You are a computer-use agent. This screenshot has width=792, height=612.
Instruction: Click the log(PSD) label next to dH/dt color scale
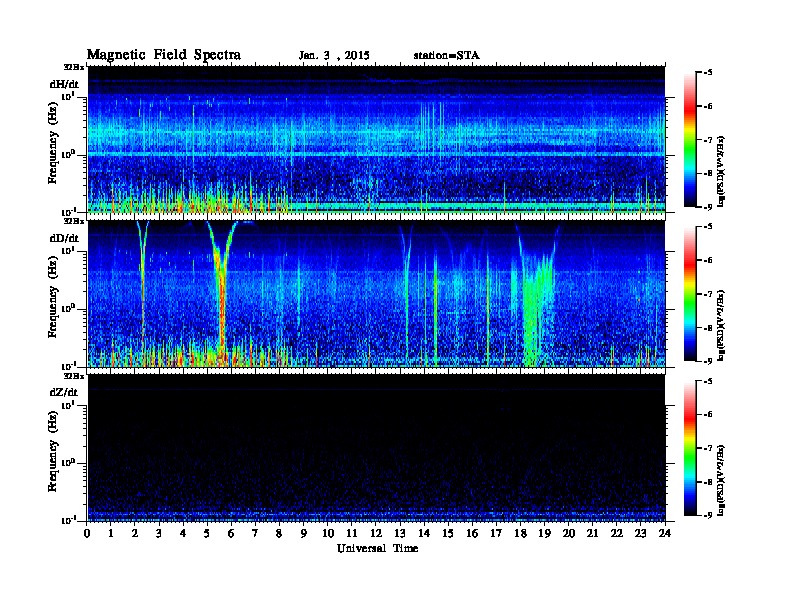click(x=721, y=171)
